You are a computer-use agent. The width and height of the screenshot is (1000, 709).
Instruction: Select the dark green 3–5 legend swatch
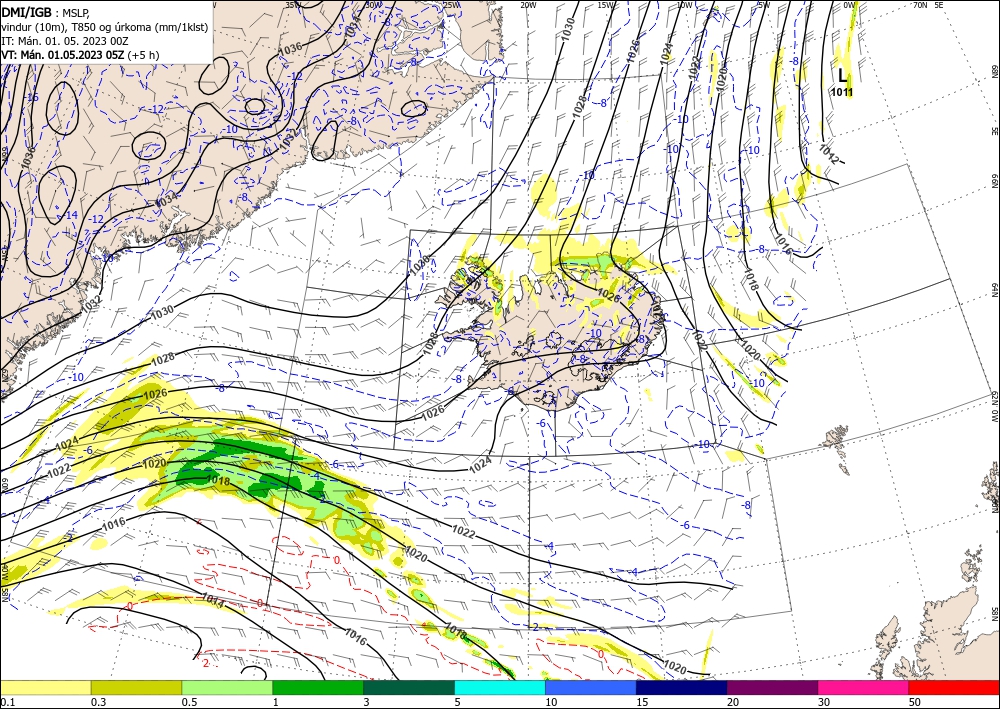(409, 687)
